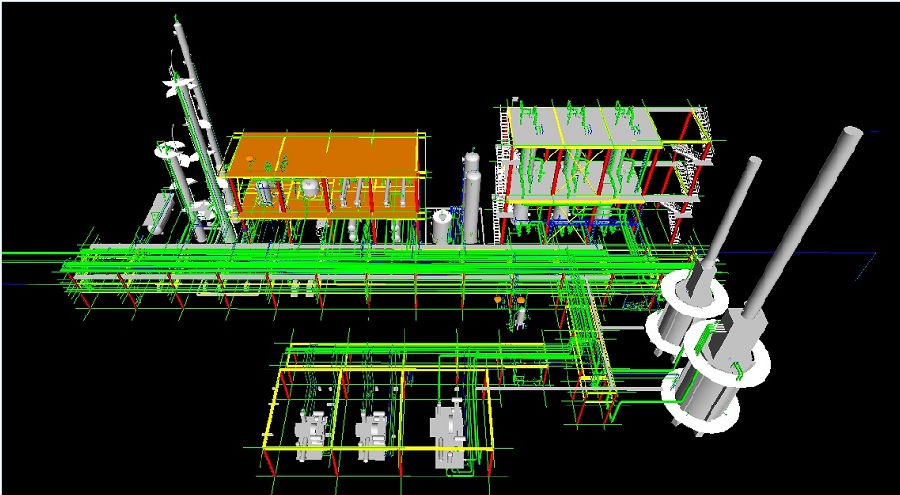Click the small vessel beneath the orange valves
900x495 pixels.
coord(519,318)
